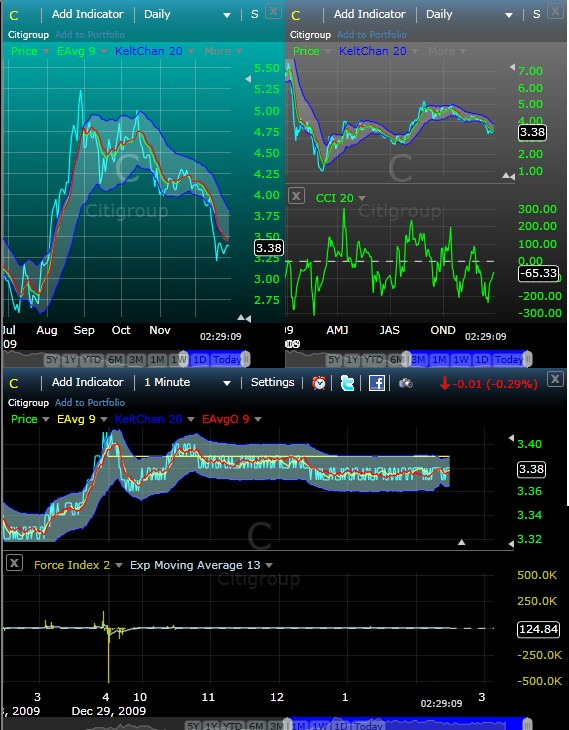
Task: Click the Citigroup name under the 1 Minute toolbar
Action: (x=28, y=403)
